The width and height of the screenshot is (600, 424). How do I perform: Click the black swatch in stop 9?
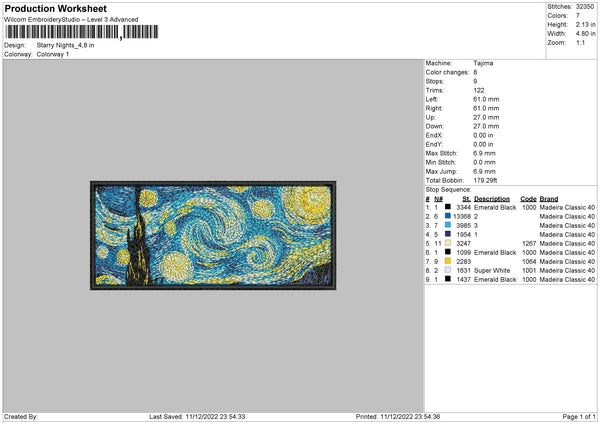[448, 279]
